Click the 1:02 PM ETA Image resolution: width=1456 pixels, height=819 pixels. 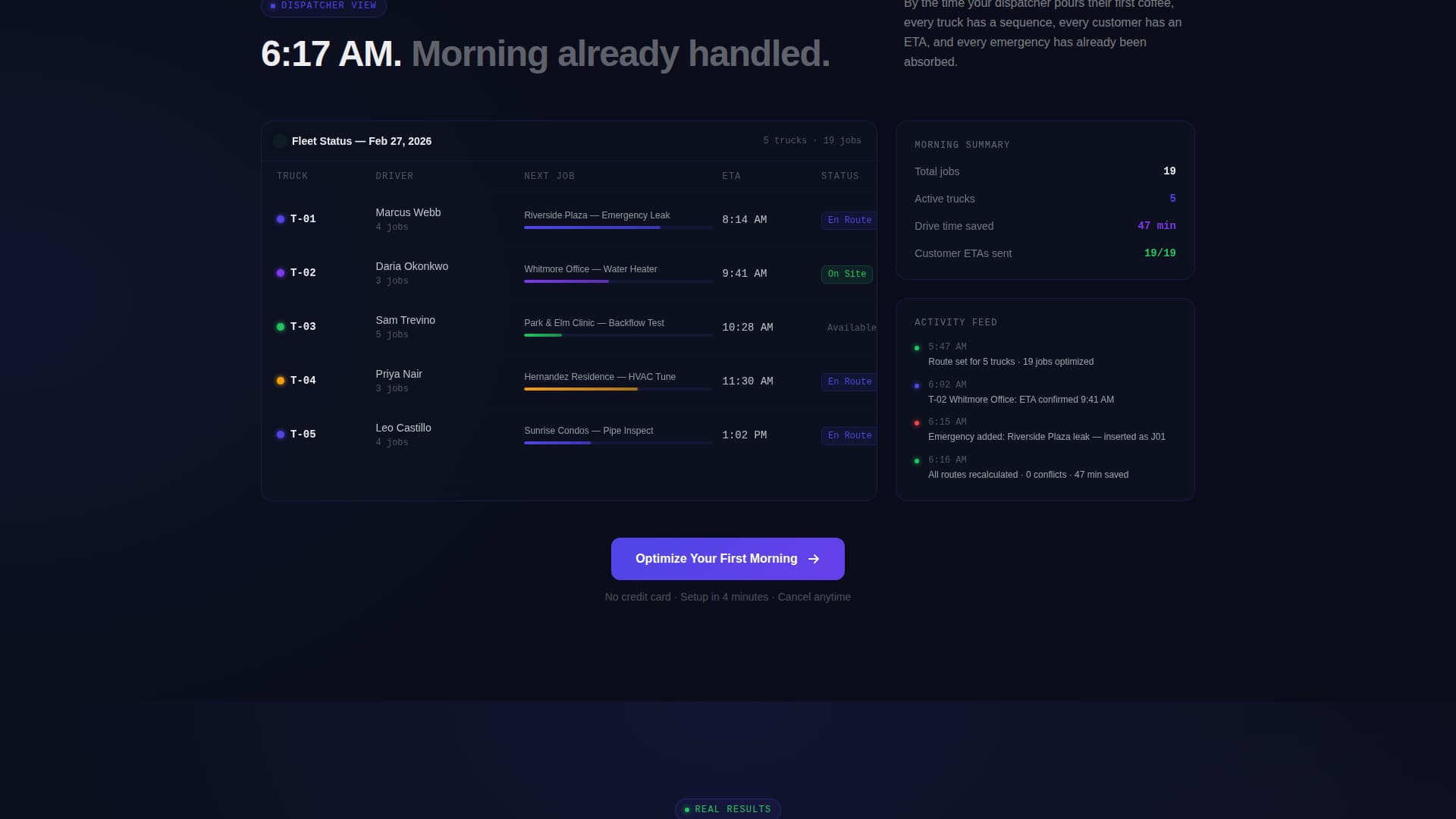(745, 435)
